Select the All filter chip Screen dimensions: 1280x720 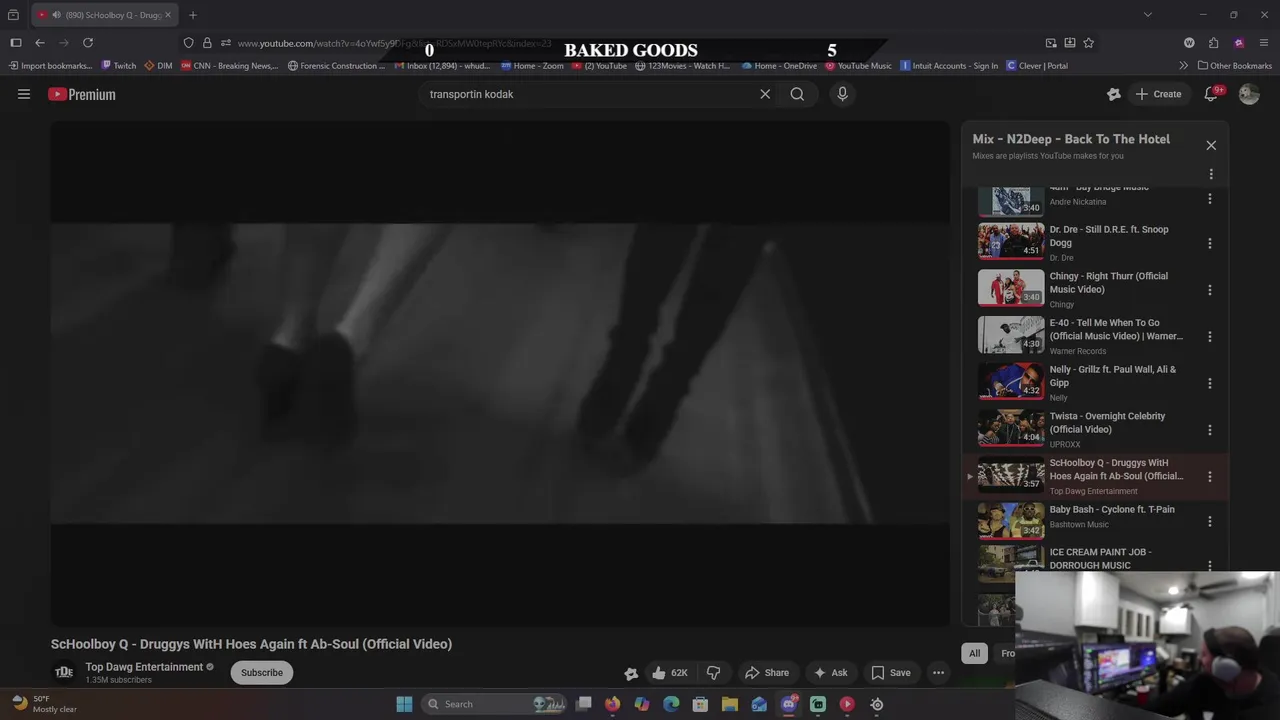(x=974, y=653)
